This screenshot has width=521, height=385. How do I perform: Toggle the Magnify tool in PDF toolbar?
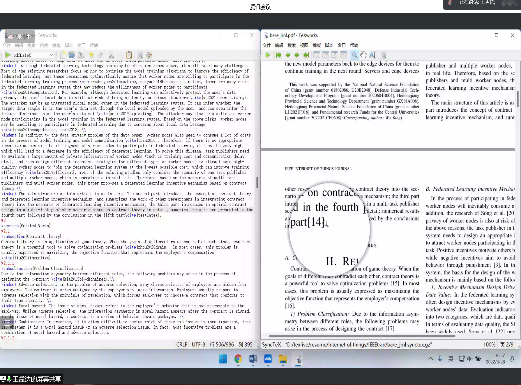[354, 55]
